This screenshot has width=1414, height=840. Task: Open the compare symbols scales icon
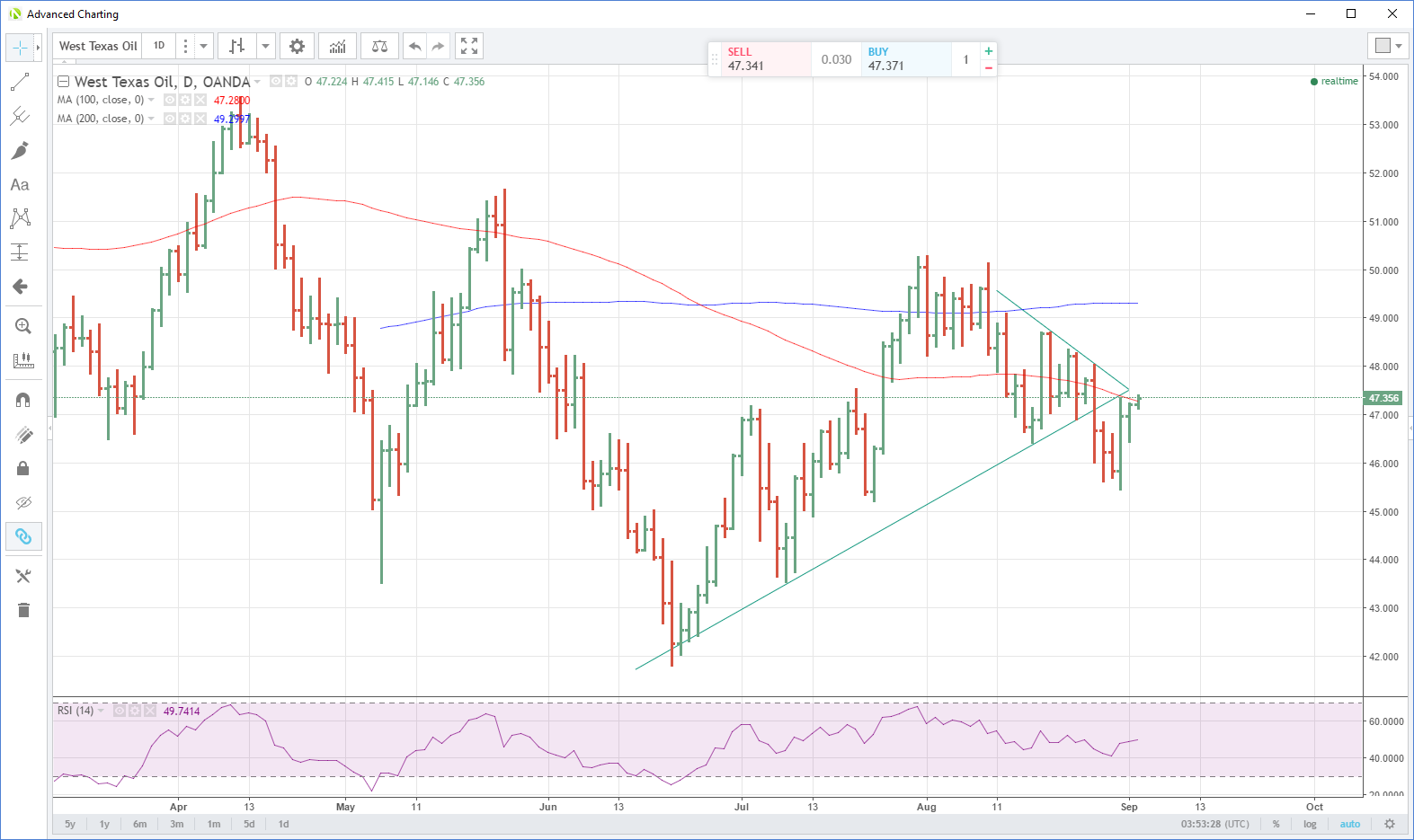coord(380,46)
